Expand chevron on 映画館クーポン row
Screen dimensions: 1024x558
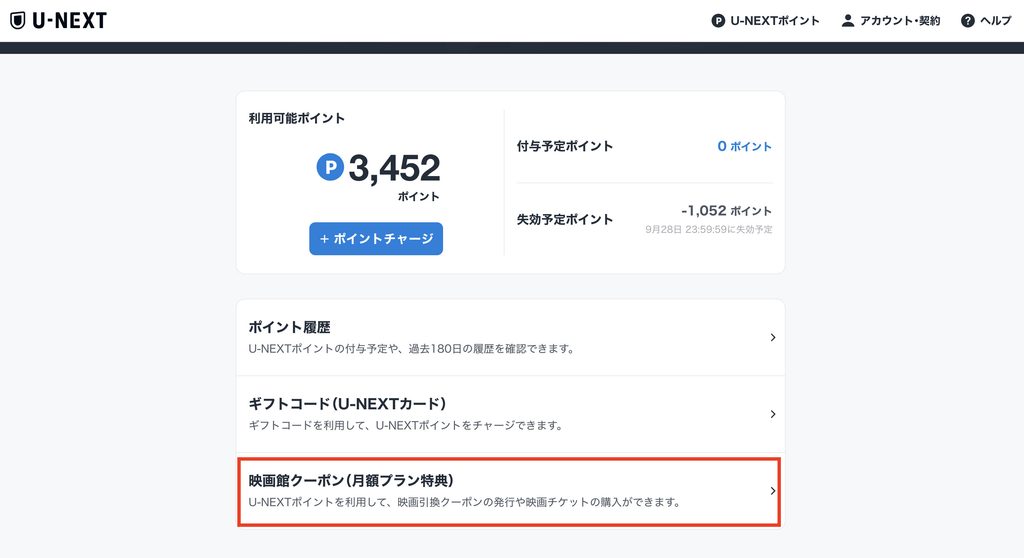(x=773, y=491)
